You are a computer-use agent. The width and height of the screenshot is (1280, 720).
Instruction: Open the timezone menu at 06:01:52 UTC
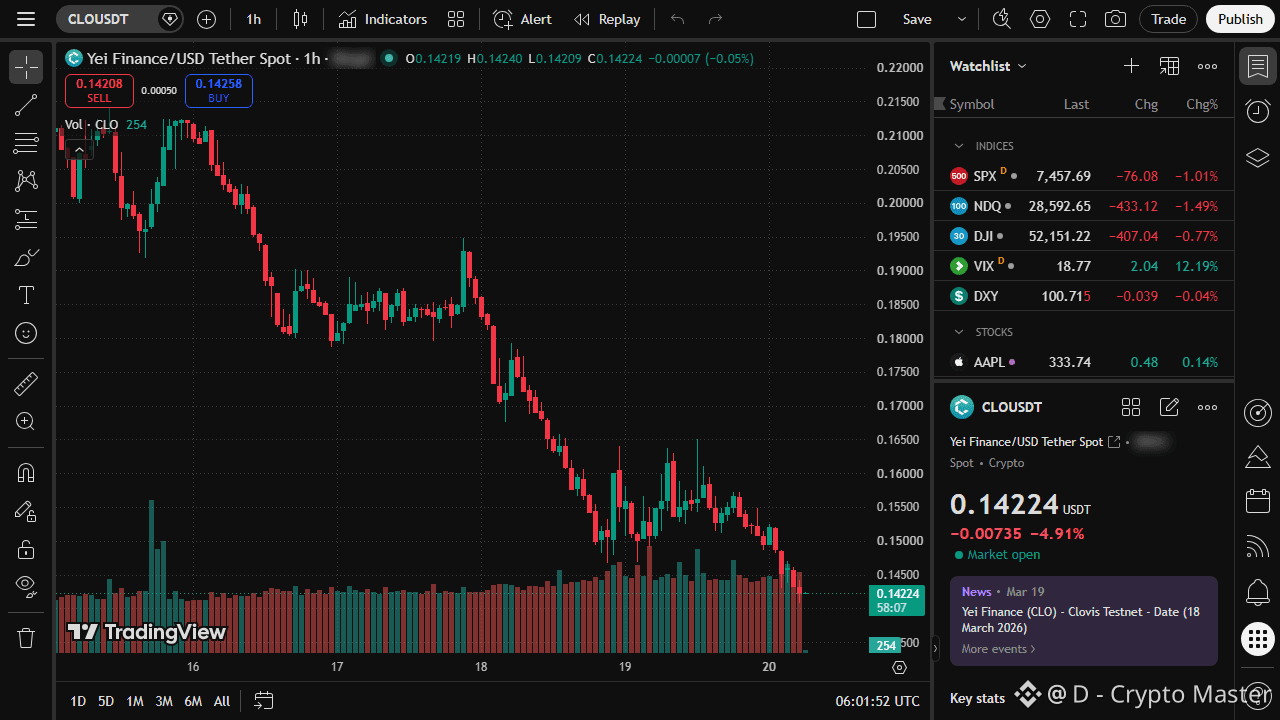point(878,701)
